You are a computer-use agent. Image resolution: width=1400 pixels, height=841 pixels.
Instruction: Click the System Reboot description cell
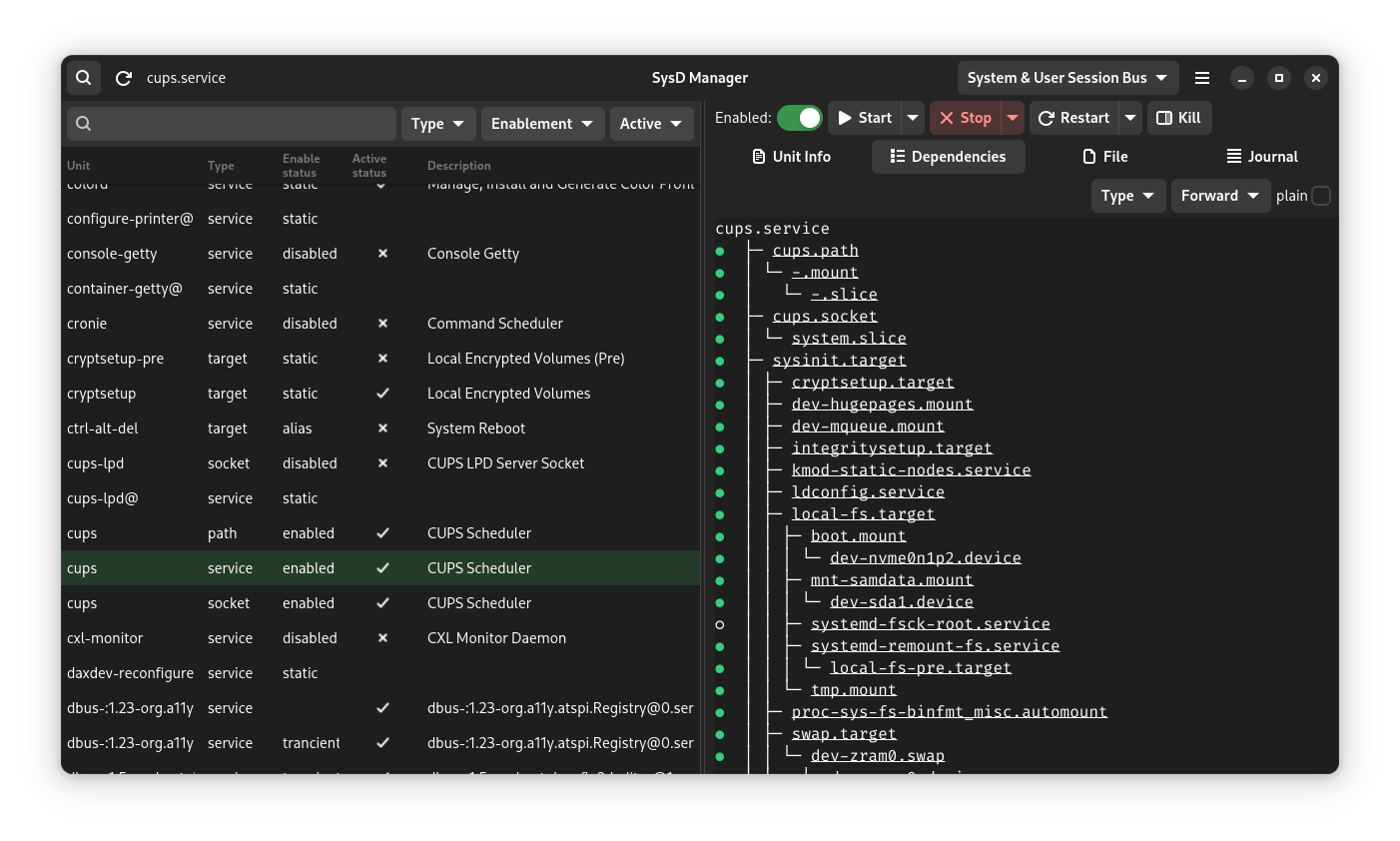(x=476, y=428)
